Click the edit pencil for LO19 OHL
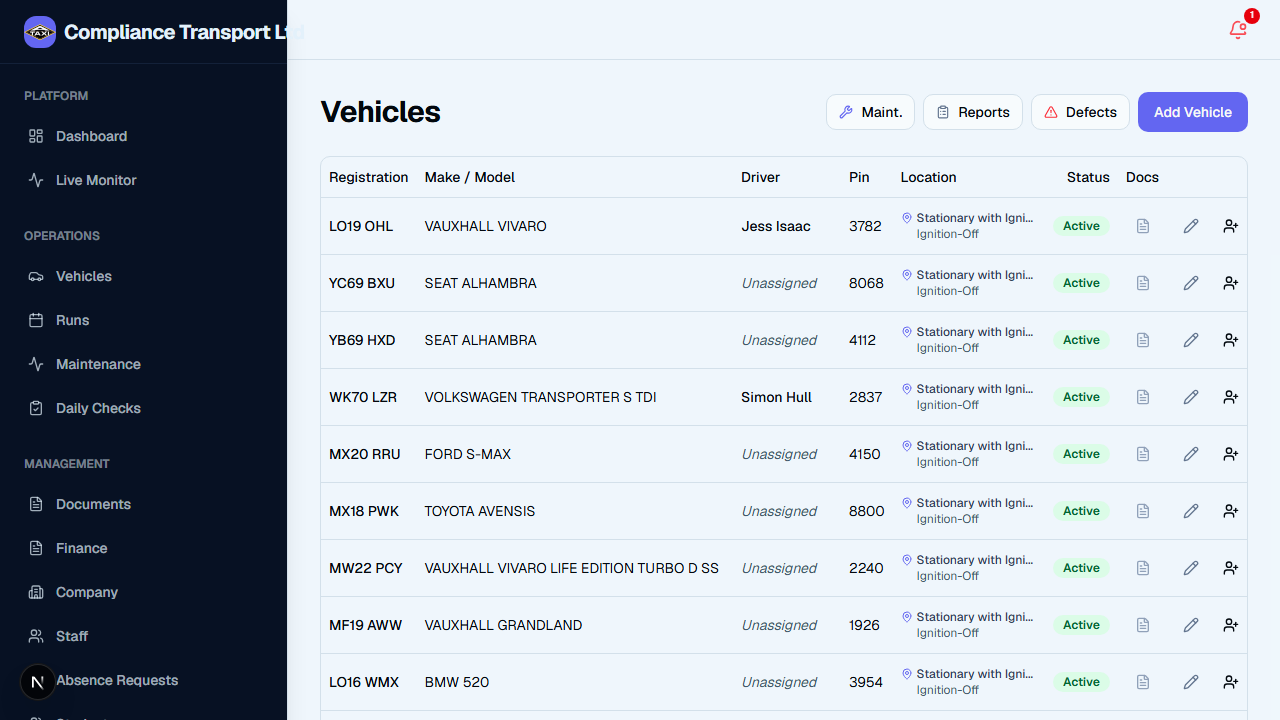1280x720 pixels. pos(1191,226)
